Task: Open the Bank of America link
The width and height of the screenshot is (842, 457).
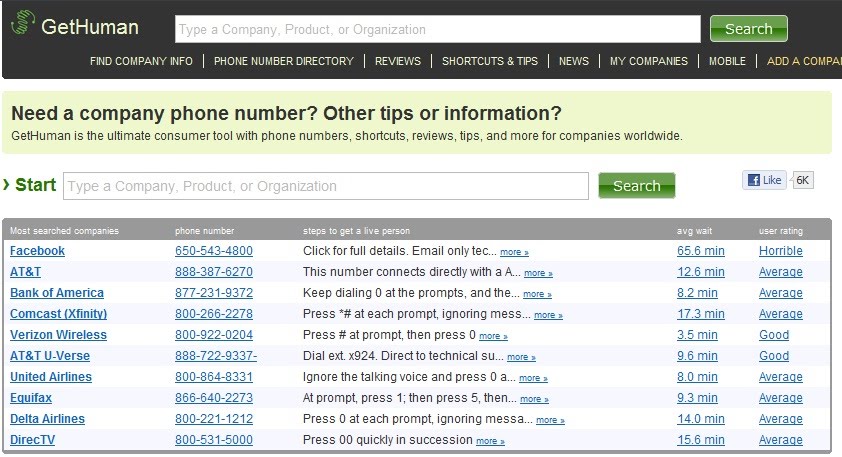Action: click(x=57, y=293)
